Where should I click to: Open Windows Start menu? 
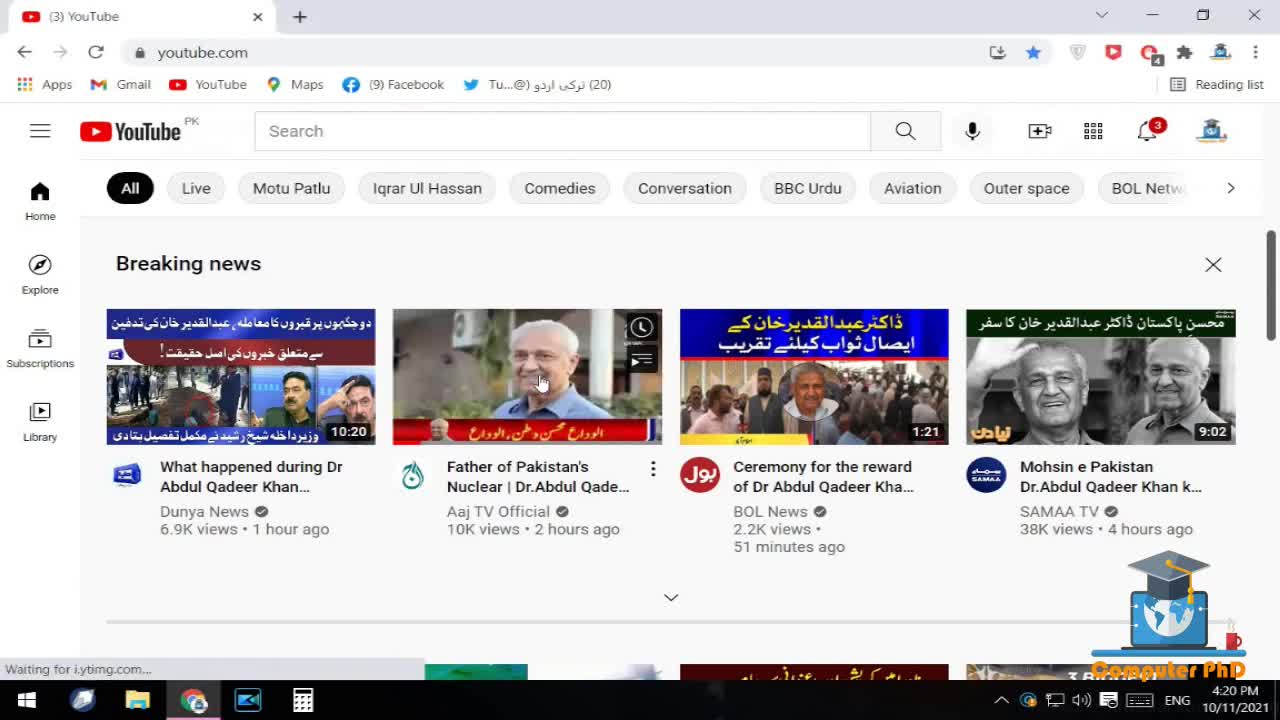tap(27, 700)
